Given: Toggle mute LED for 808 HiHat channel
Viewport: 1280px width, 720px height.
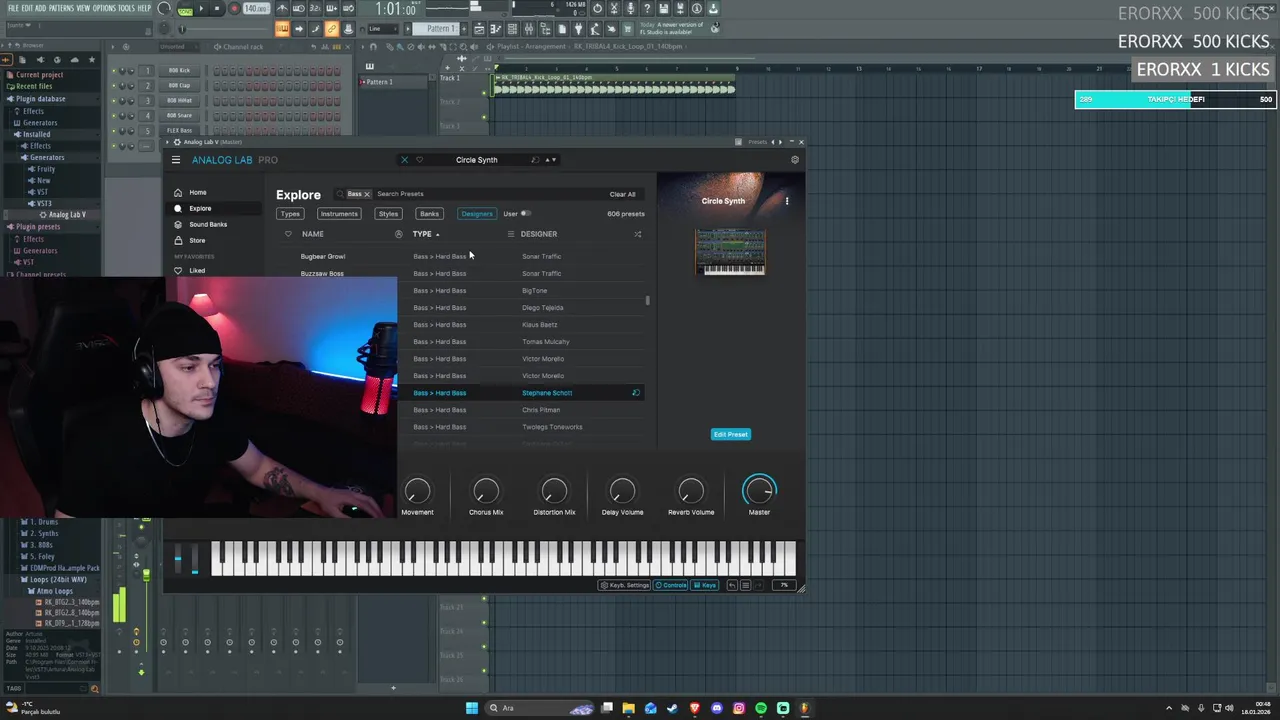Looking at the screenshot, I should [x=114, y=101].
